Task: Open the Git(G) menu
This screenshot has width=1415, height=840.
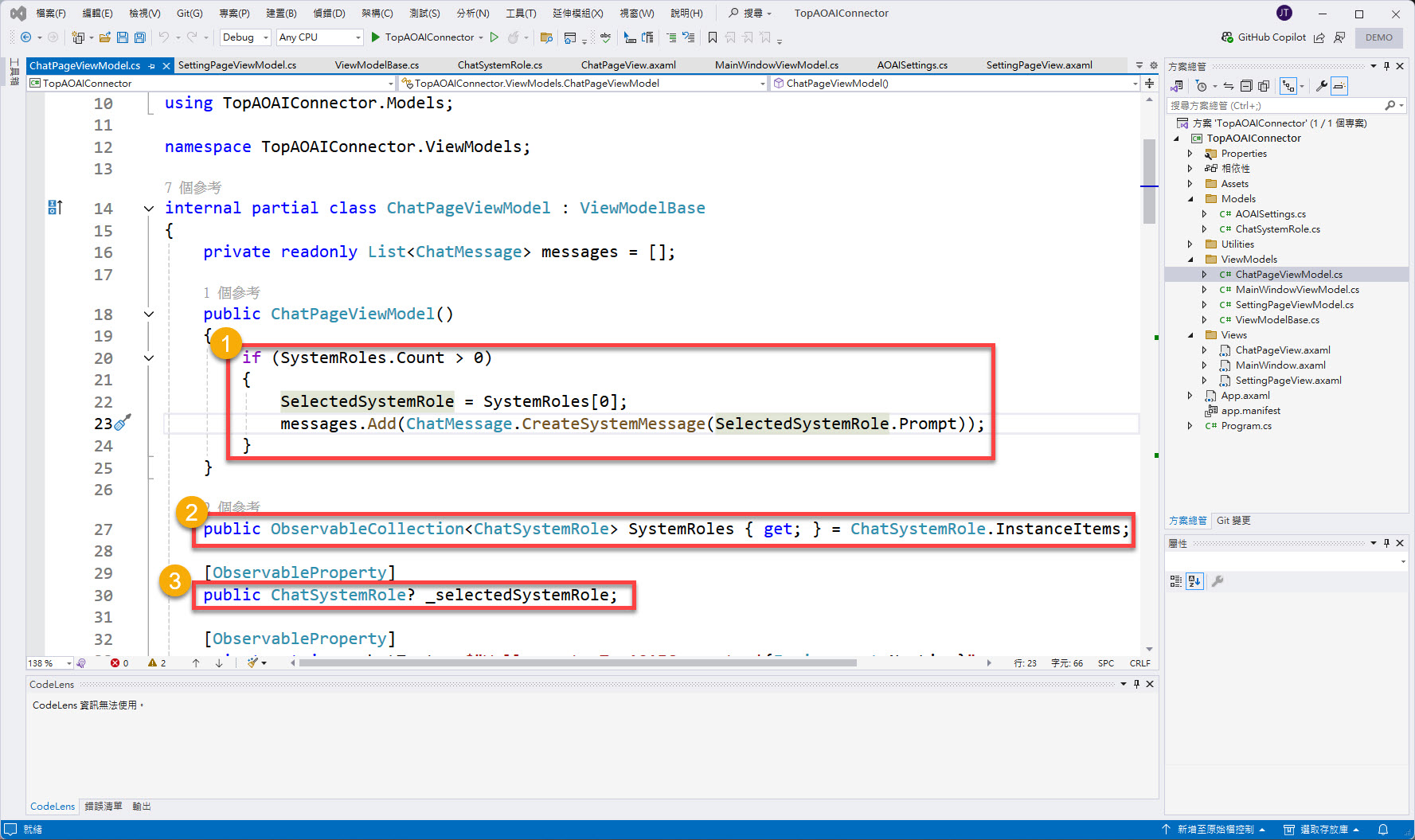Action: click(x=190, y=14)
